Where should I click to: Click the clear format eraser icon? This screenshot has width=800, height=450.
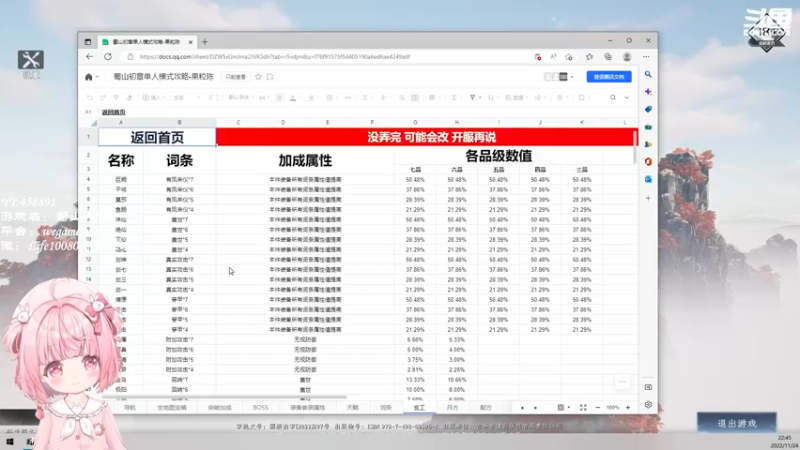130,97
